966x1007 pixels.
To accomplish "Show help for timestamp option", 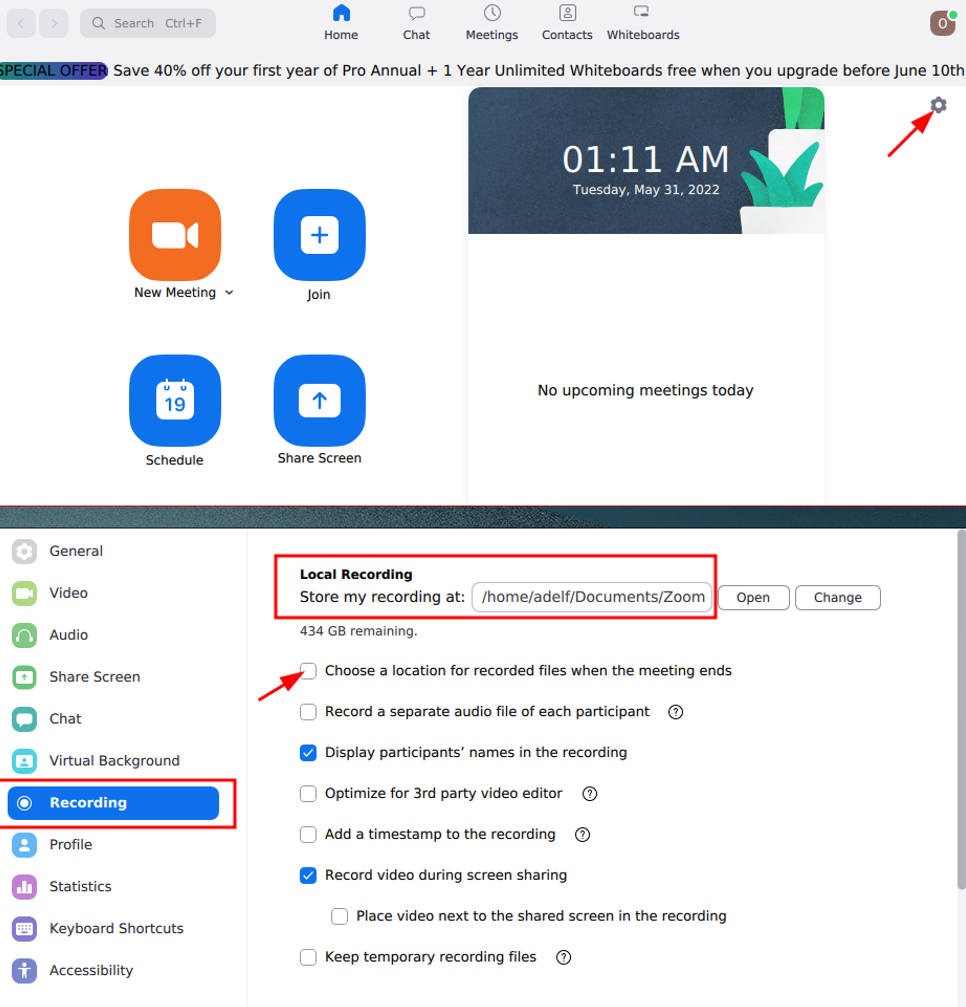I will tap(583, 834).
